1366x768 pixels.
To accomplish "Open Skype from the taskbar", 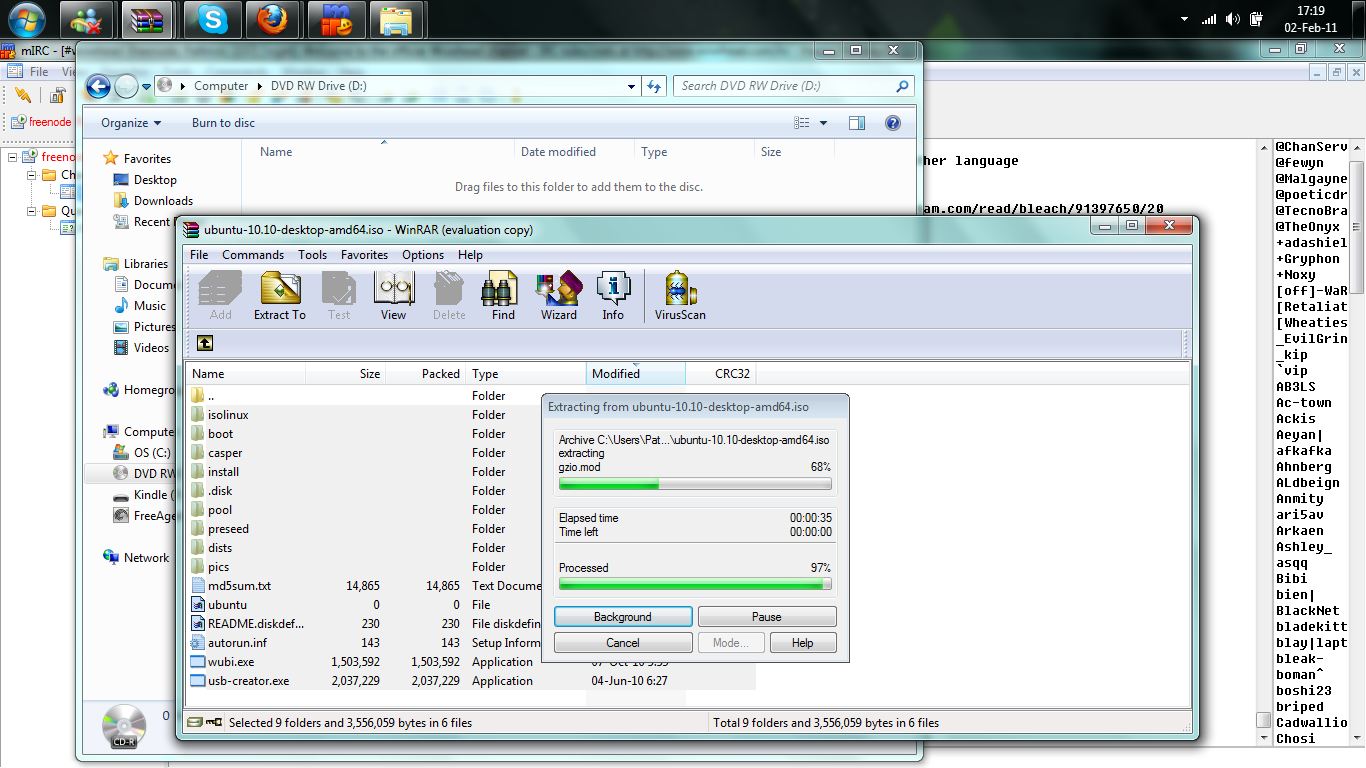I will click(x=211, y=19).
